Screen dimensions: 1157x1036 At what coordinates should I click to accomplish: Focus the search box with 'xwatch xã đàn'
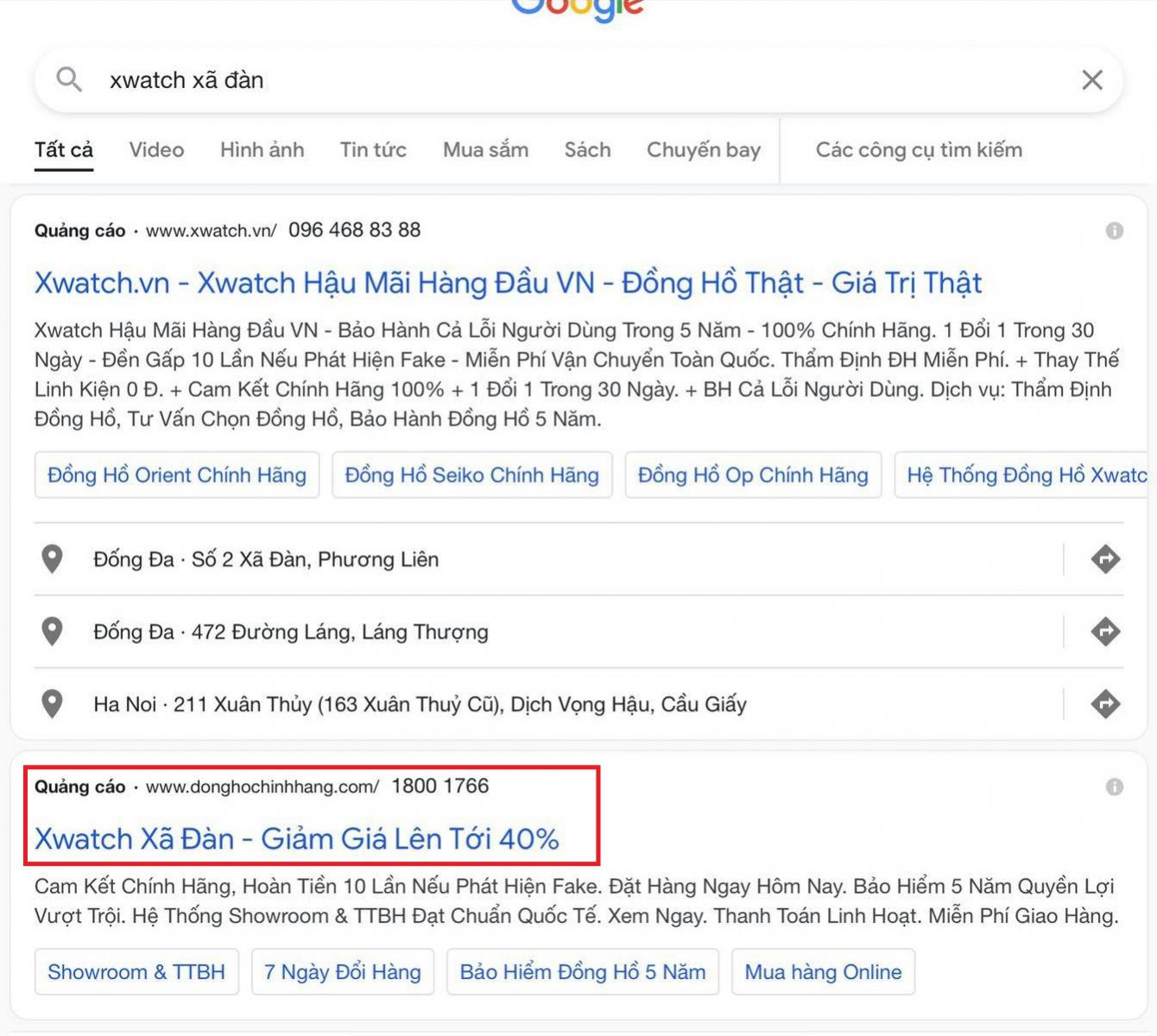[578, 80]
